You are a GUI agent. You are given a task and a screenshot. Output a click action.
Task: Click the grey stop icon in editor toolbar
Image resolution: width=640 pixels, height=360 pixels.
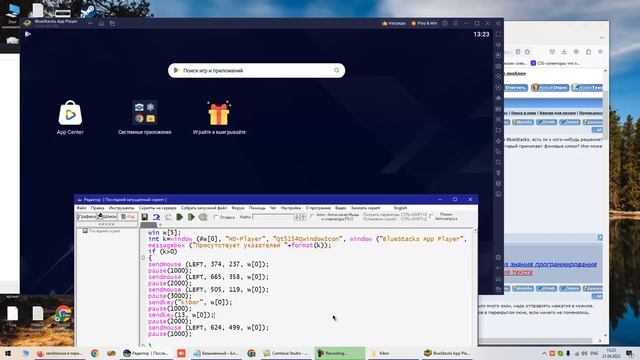(x=203, y=217)
